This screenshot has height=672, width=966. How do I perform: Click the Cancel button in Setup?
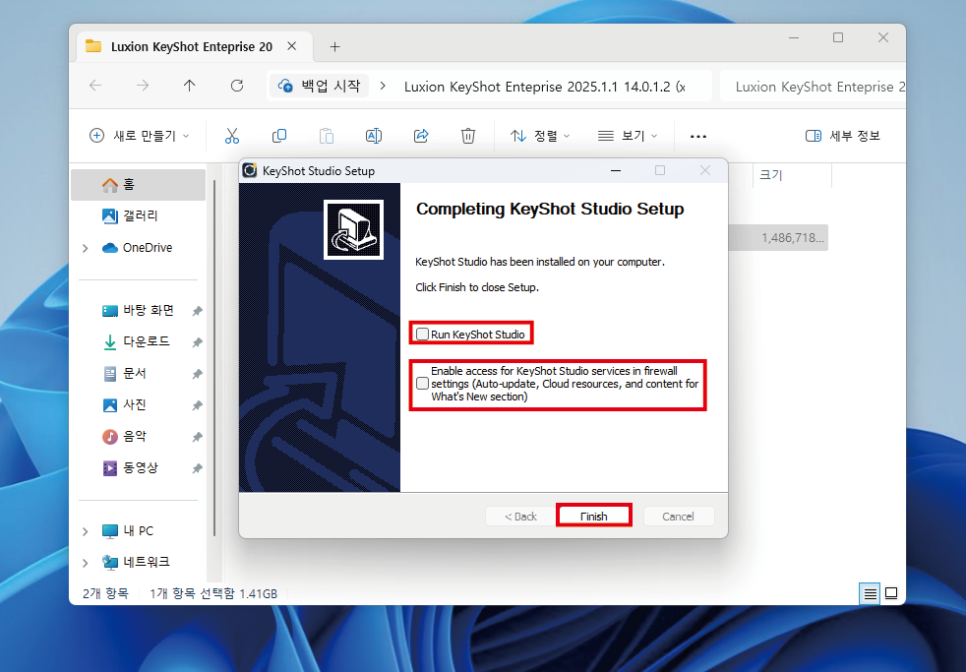click(x=678, y=516)
